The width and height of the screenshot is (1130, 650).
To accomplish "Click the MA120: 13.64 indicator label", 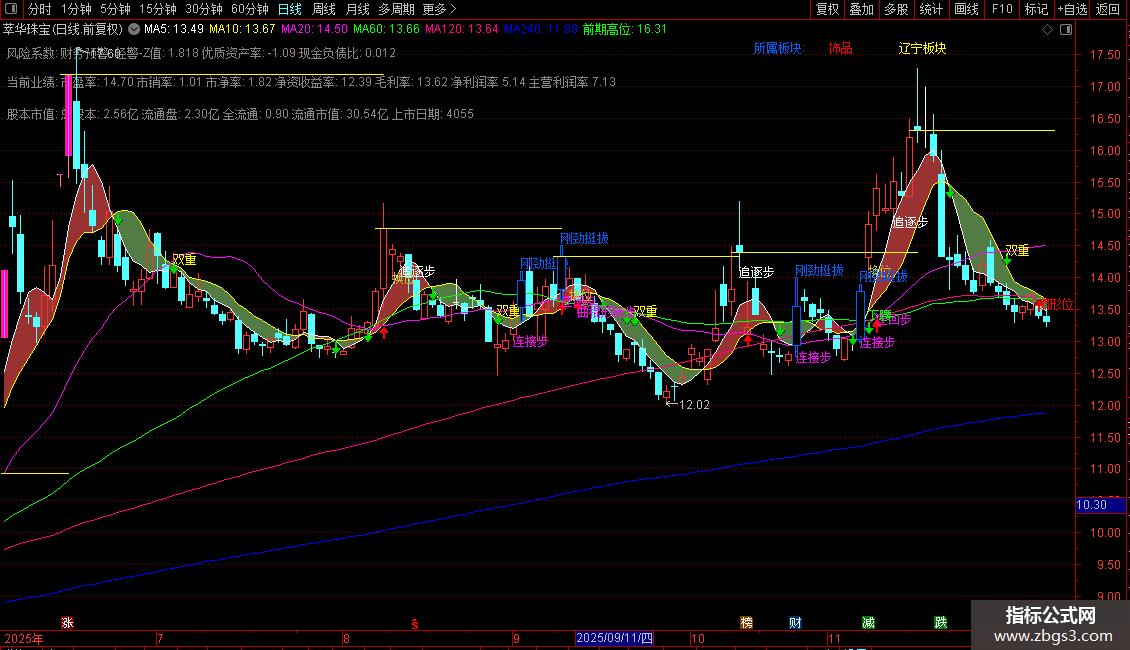I will [x=462, y=30].
